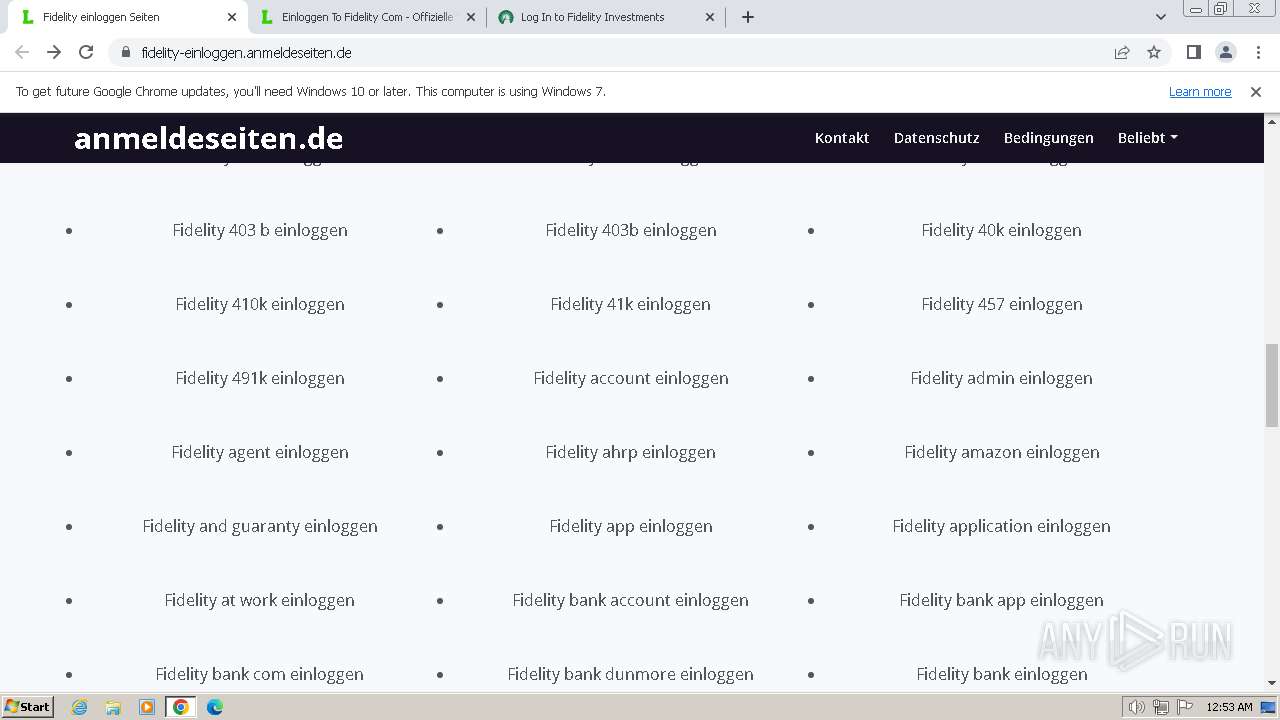Launch Microsoft Edge from taskbar

pos(215,707)
